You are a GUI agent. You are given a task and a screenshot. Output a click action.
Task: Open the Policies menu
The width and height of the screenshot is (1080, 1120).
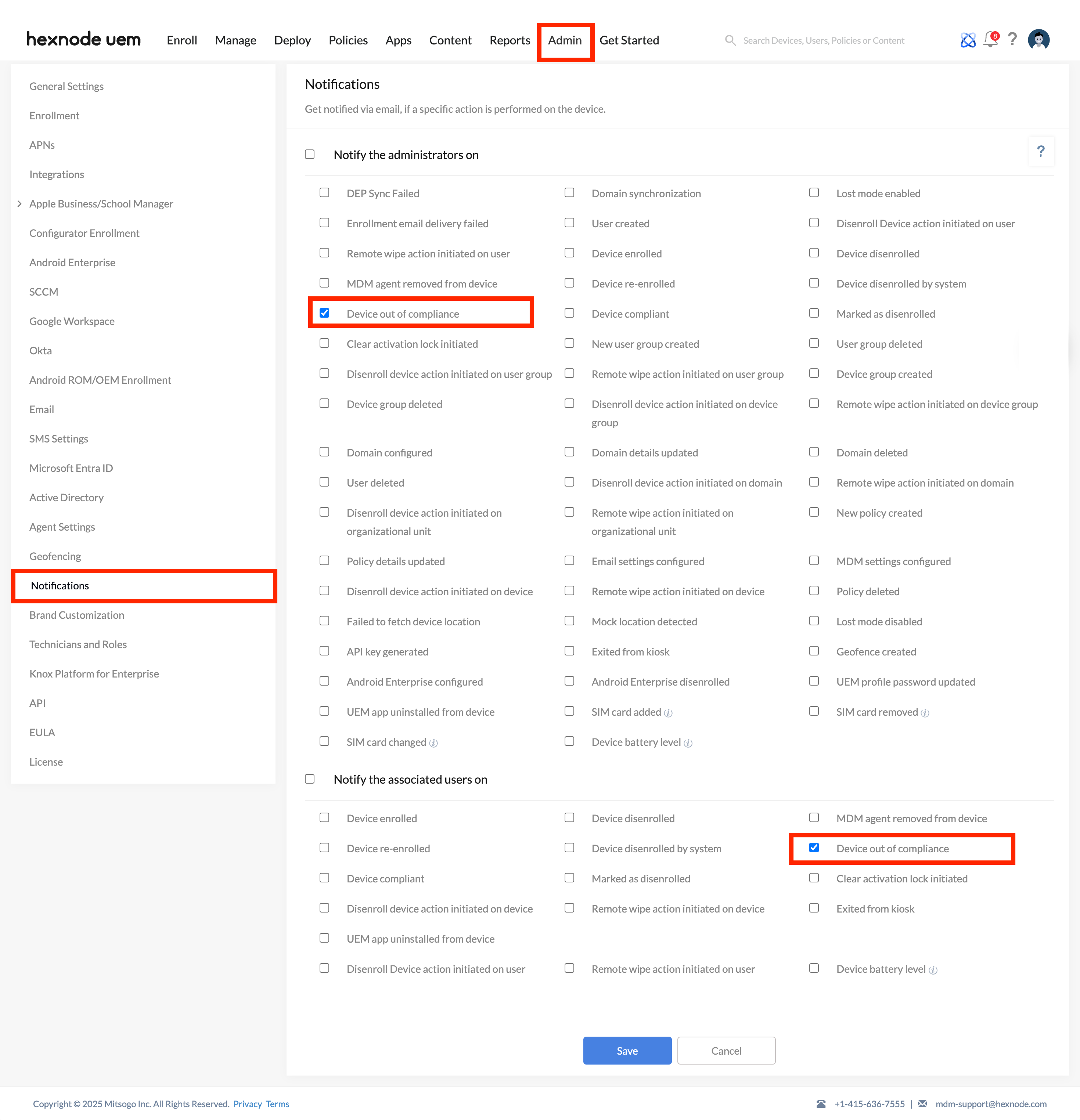pyautogui.click(x=348, y=40)
